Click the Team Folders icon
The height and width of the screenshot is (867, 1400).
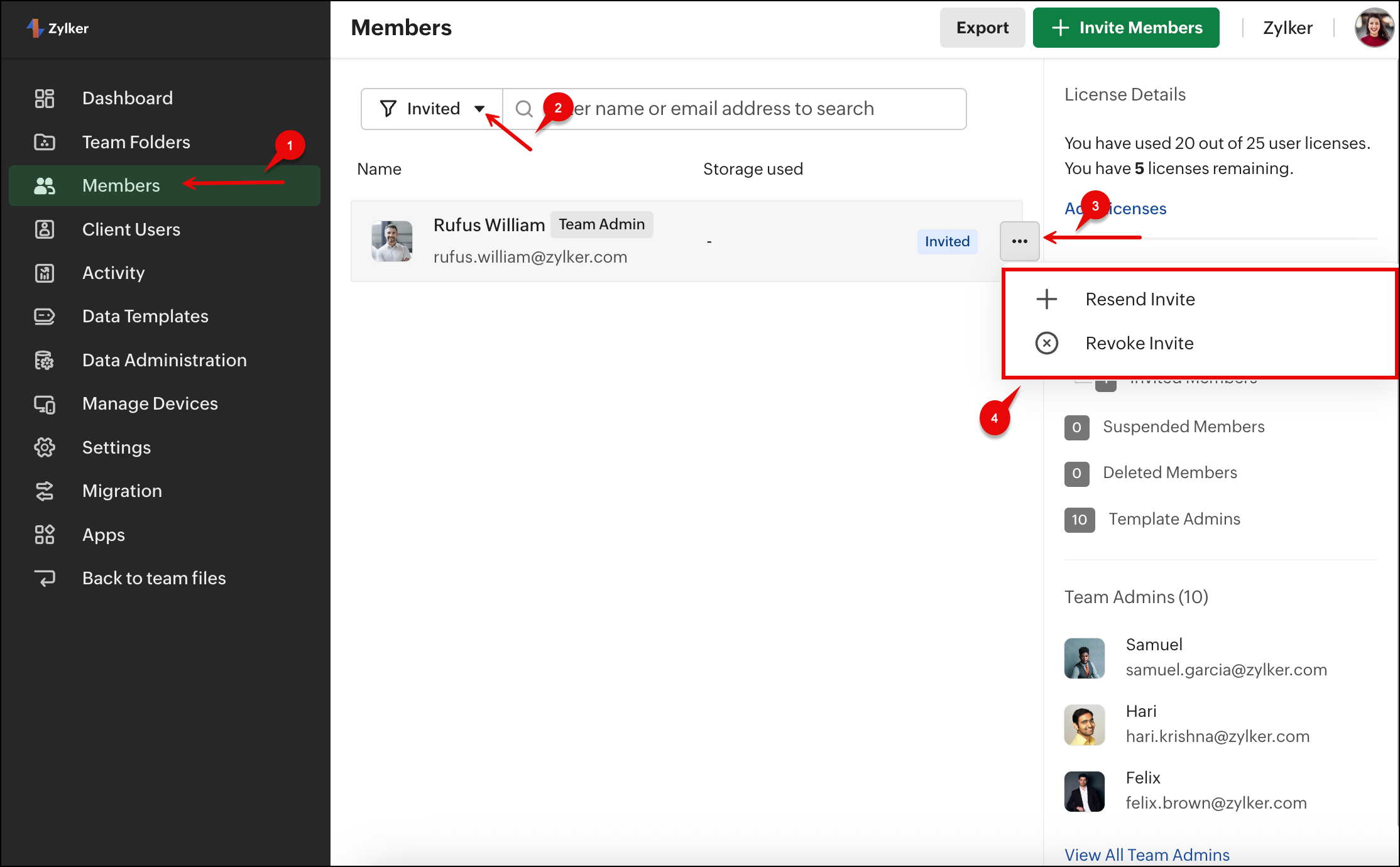(x=44, y=142)
